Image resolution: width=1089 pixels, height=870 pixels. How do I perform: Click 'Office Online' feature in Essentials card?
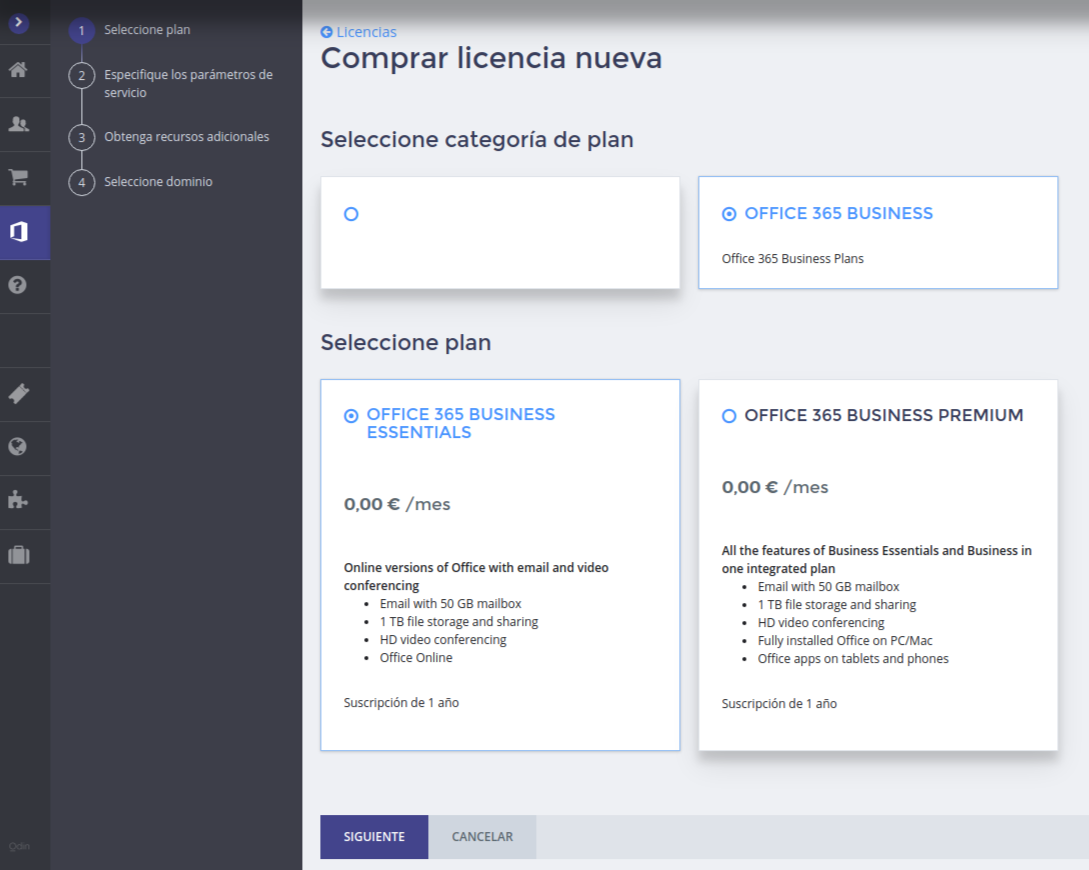416,658
